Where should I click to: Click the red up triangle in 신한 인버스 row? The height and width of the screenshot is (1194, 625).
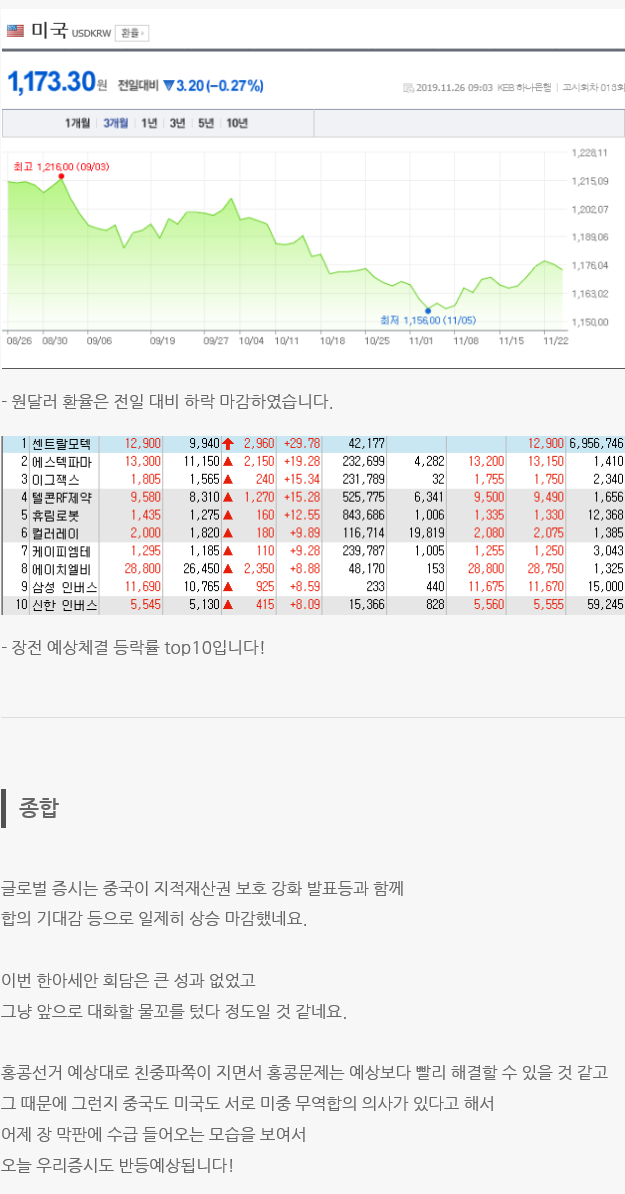pos(228,605)
